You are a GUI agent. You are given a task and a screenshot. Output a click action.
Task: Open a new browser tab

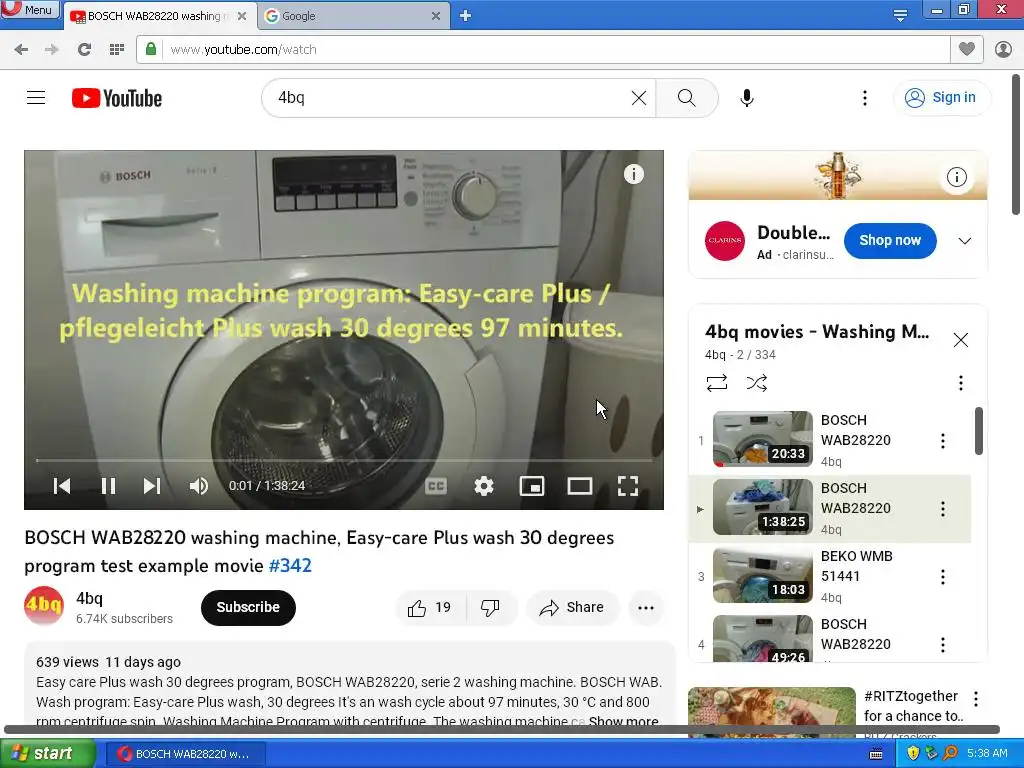(x=465, y=15)
